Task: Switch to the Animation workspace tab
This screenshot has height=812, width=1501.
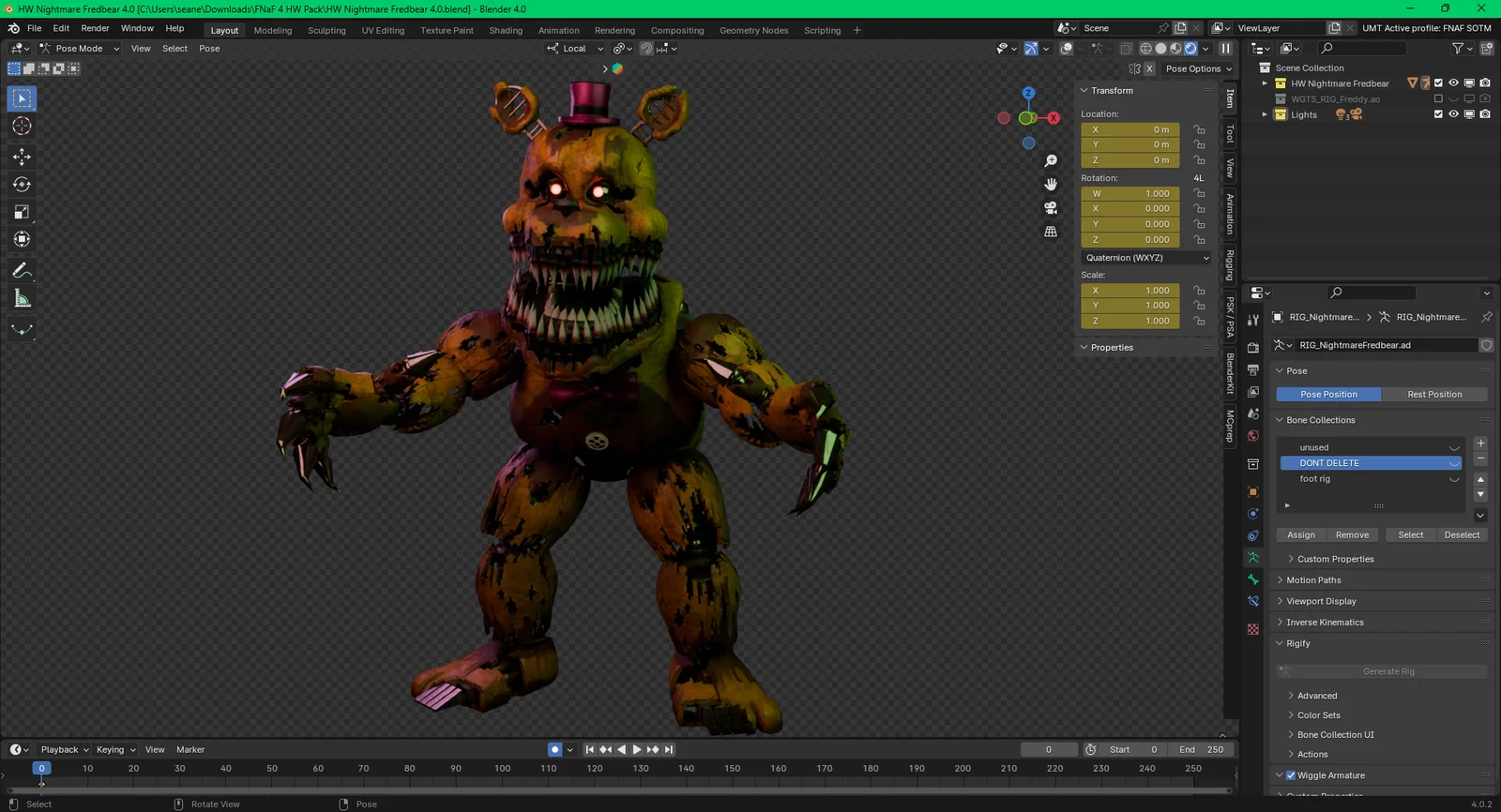Action: [558, 30]
